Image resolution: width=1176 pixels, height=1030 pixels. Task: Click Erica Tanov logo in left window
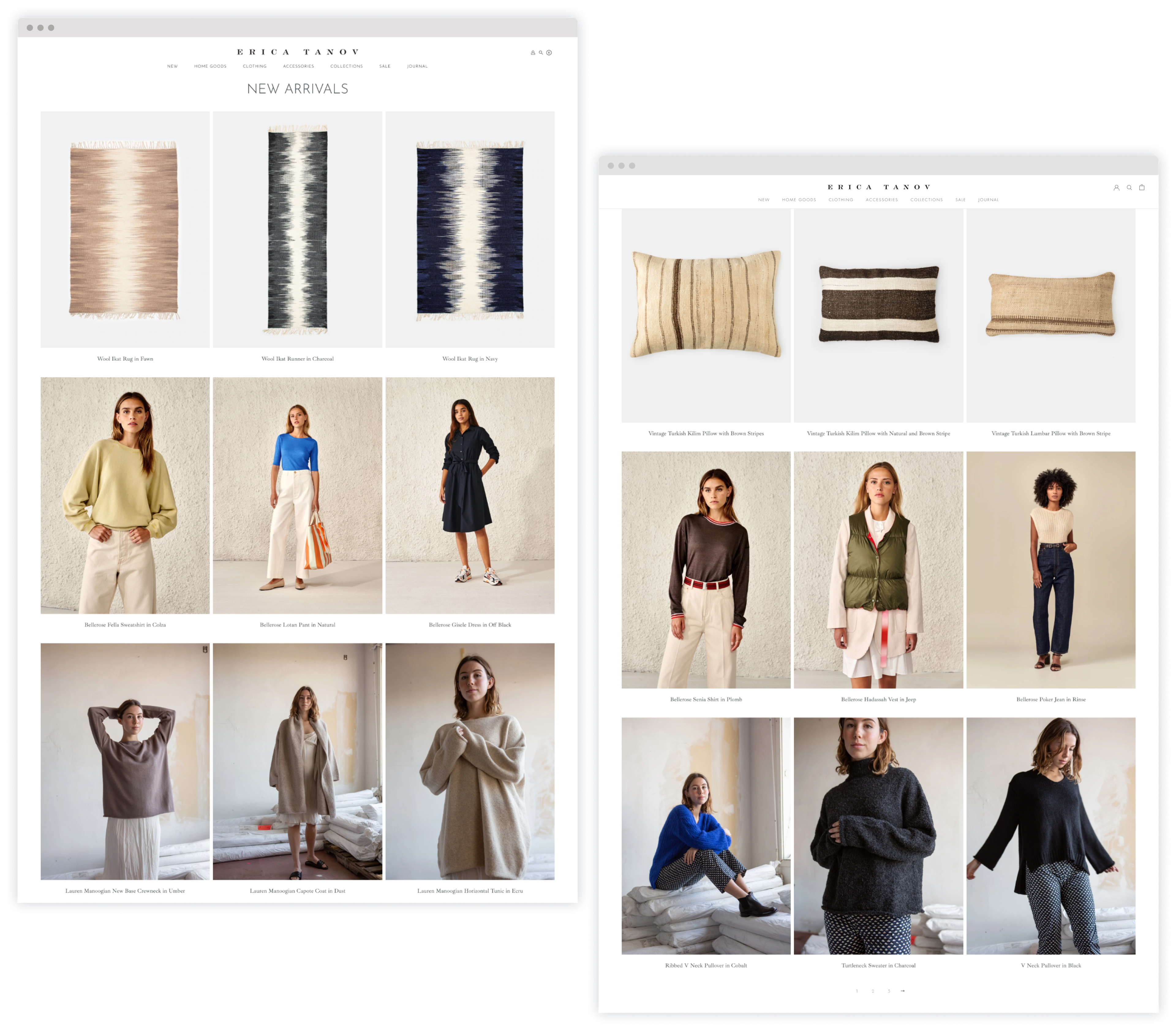[x=298, y=52]
